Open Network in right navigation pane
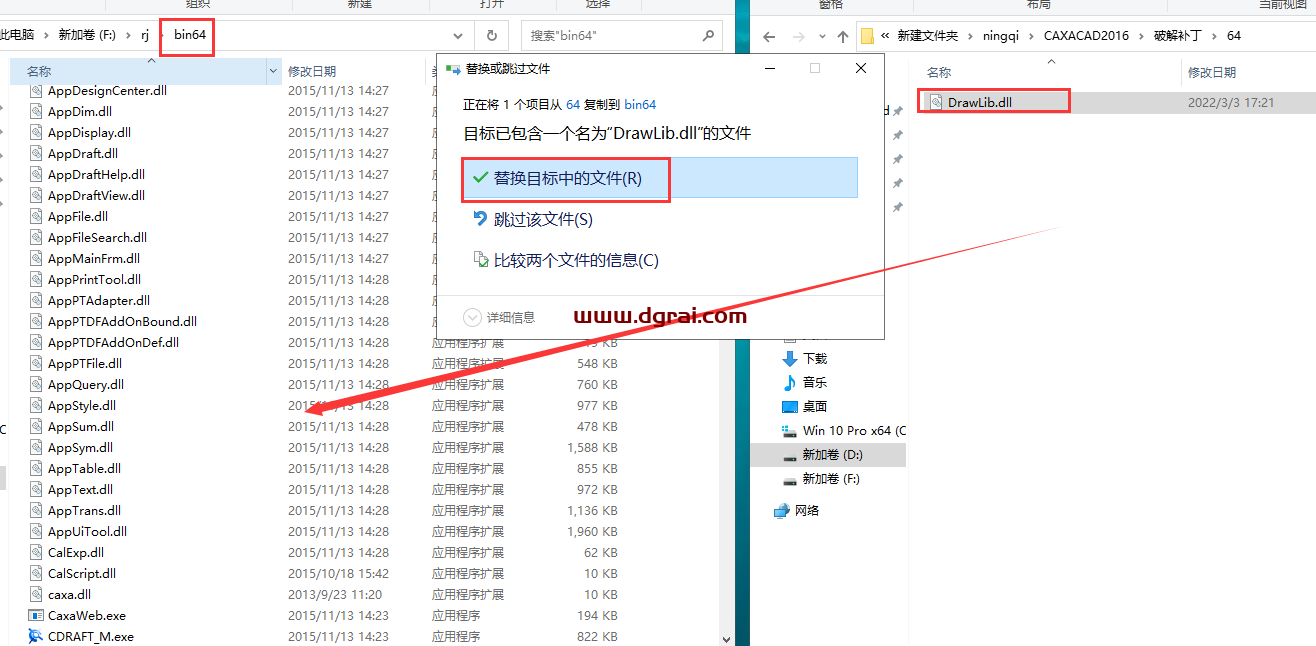 [807, 510]
